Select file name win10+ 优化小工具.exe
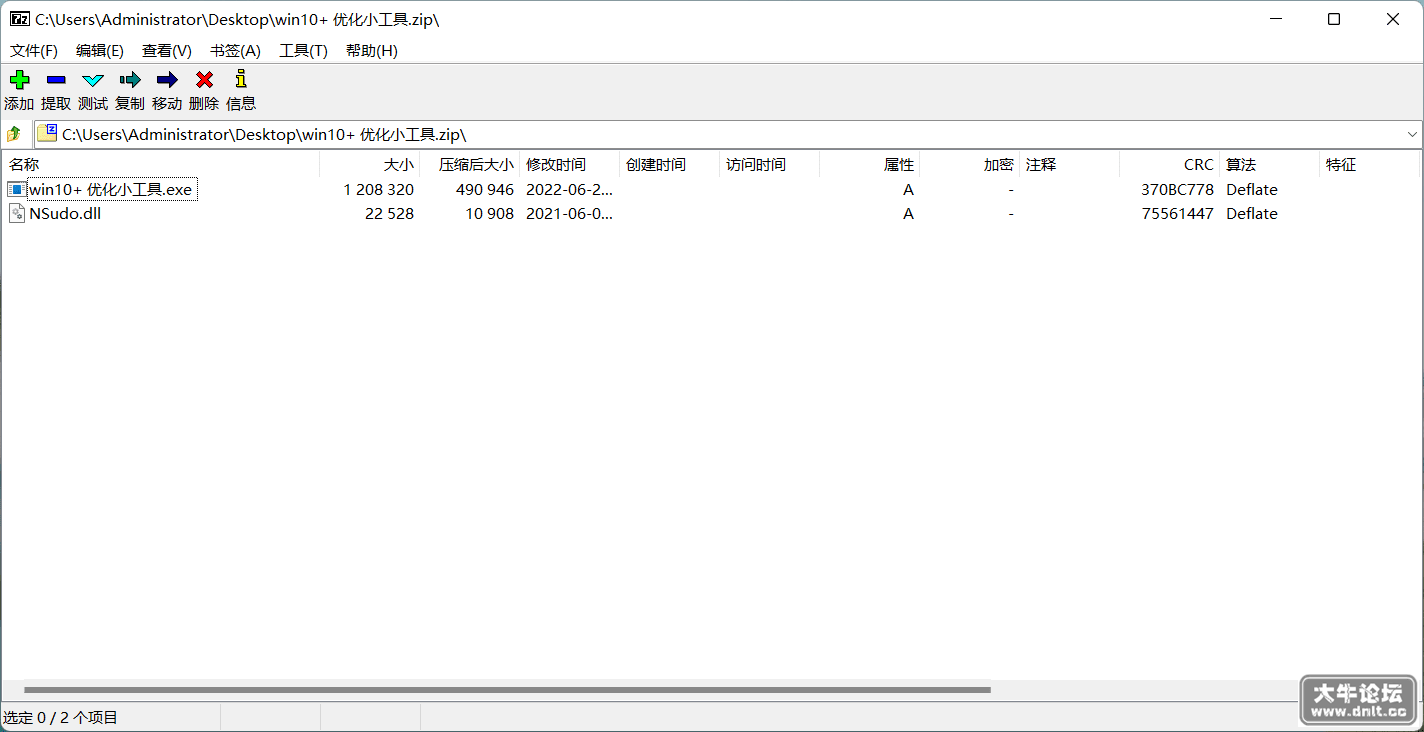Image resolution: width=1424 pixels, height=732 pixels. click(x=111, y=189)
